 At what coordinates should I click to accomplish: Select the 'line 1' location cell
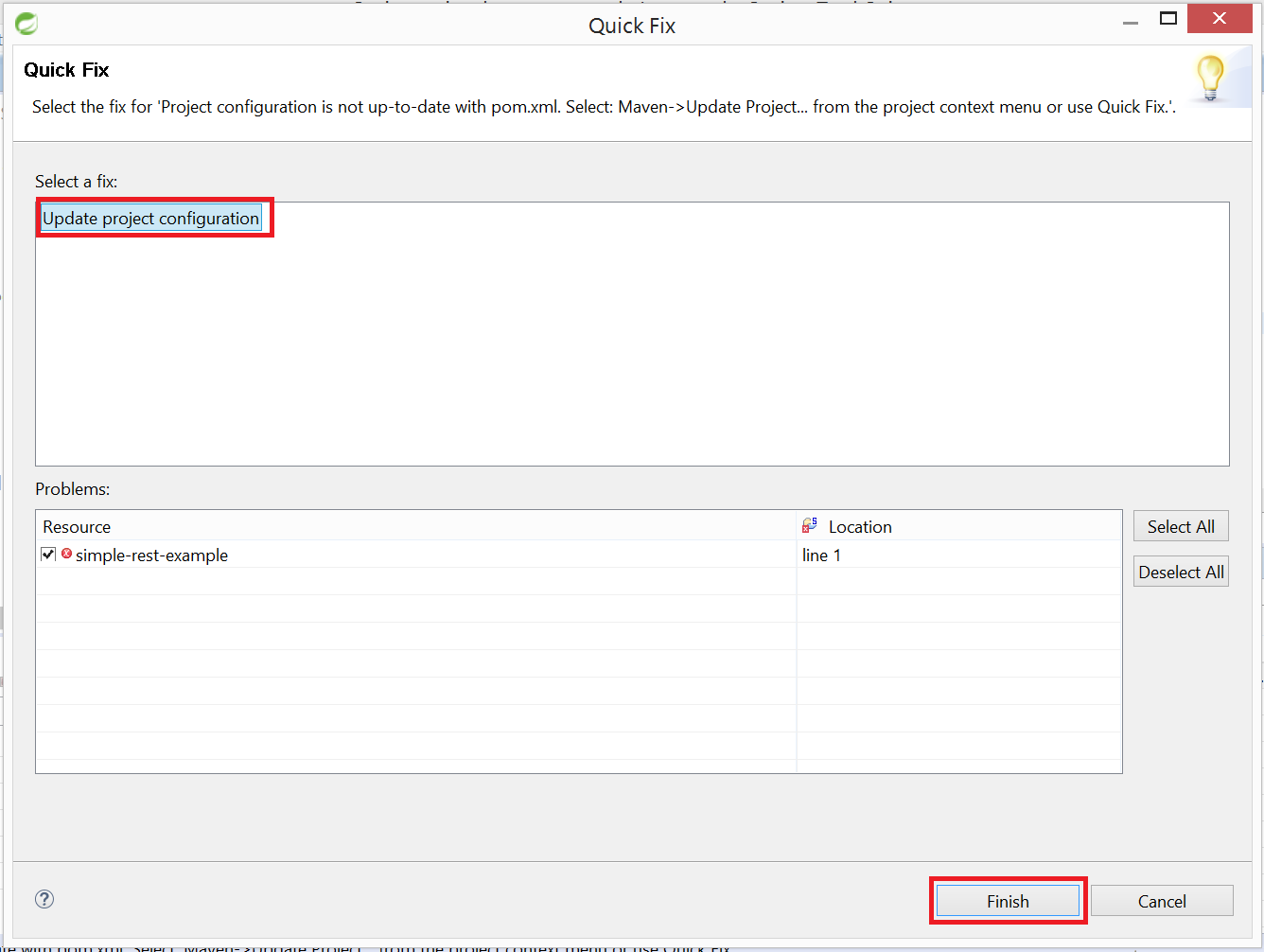821,555
